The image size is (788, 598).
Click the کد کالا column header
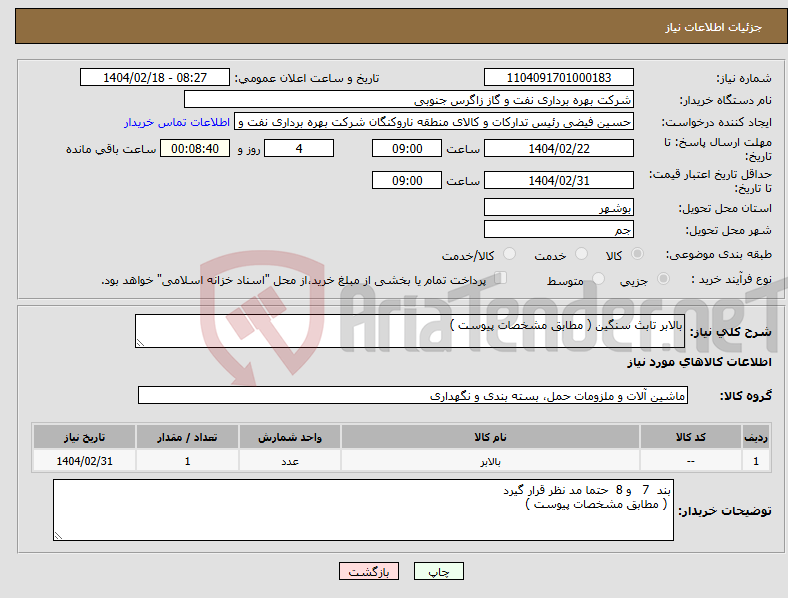coord(691,437)
